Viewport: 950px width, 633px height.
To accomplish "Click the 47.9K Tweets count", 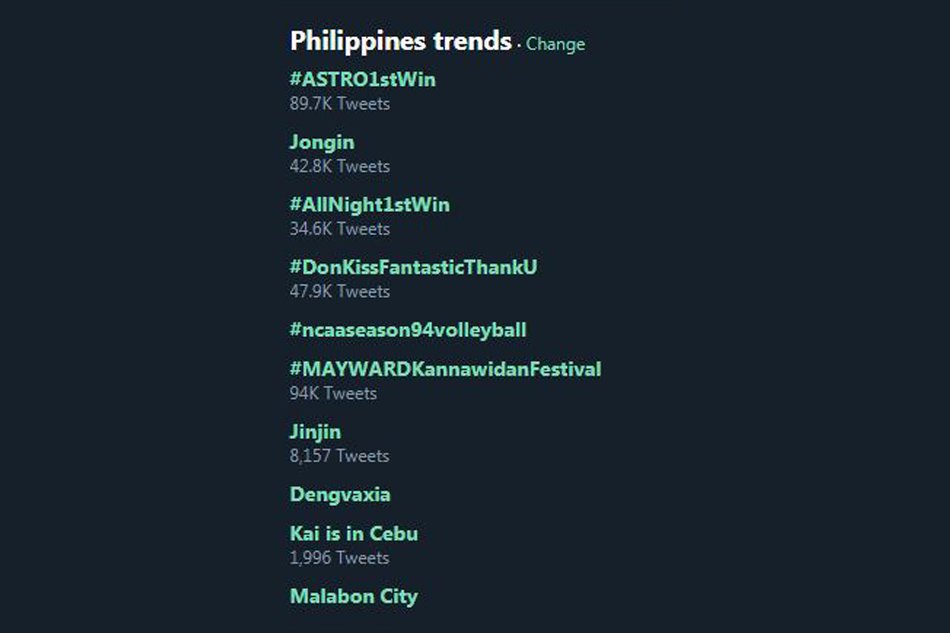I will [x=339, y=292].
